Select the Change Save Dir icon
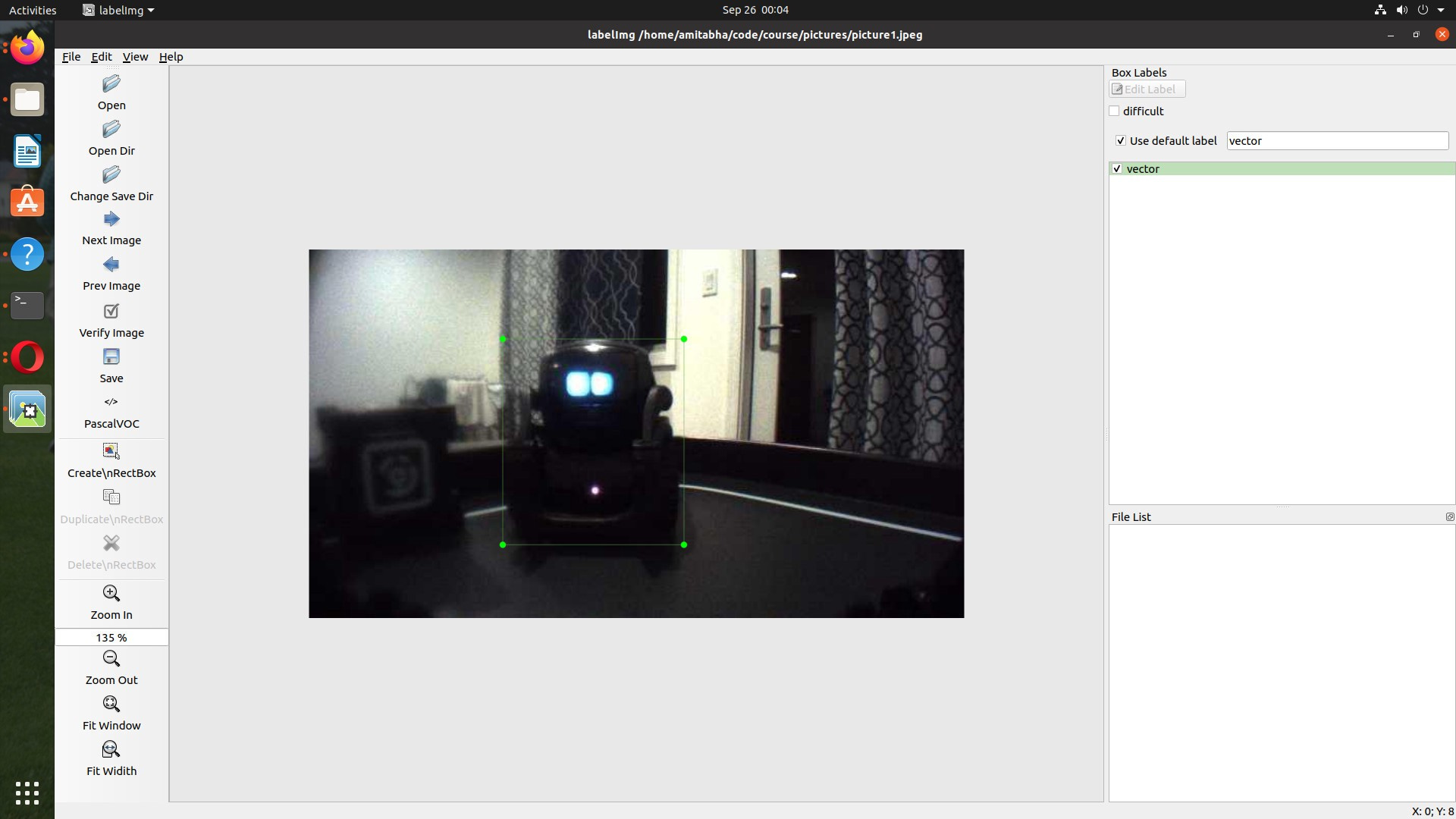Screen dimensions: 1456x819 point(111,175)
